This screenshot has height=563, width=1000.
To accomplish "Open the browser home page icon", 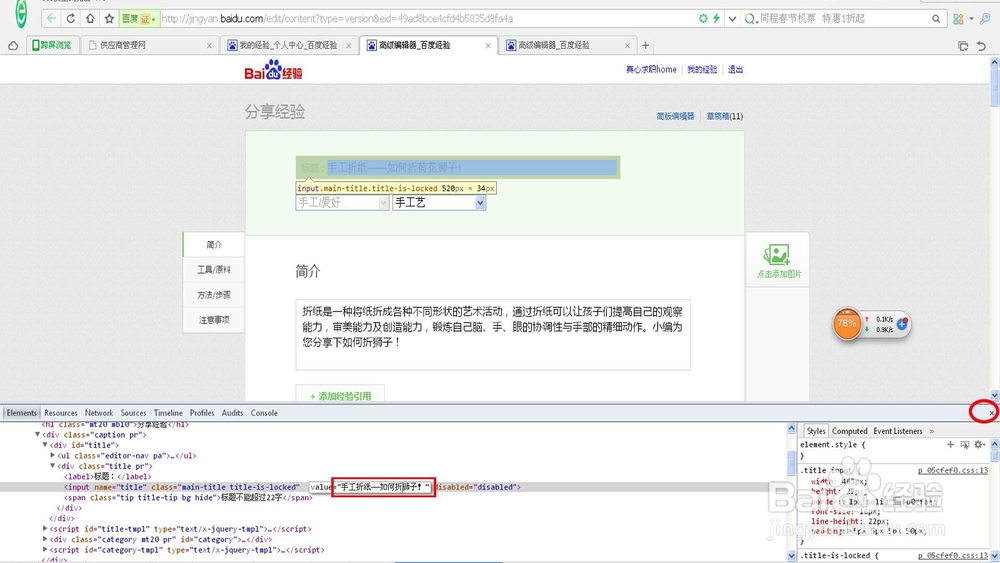I will click(90, 18).
